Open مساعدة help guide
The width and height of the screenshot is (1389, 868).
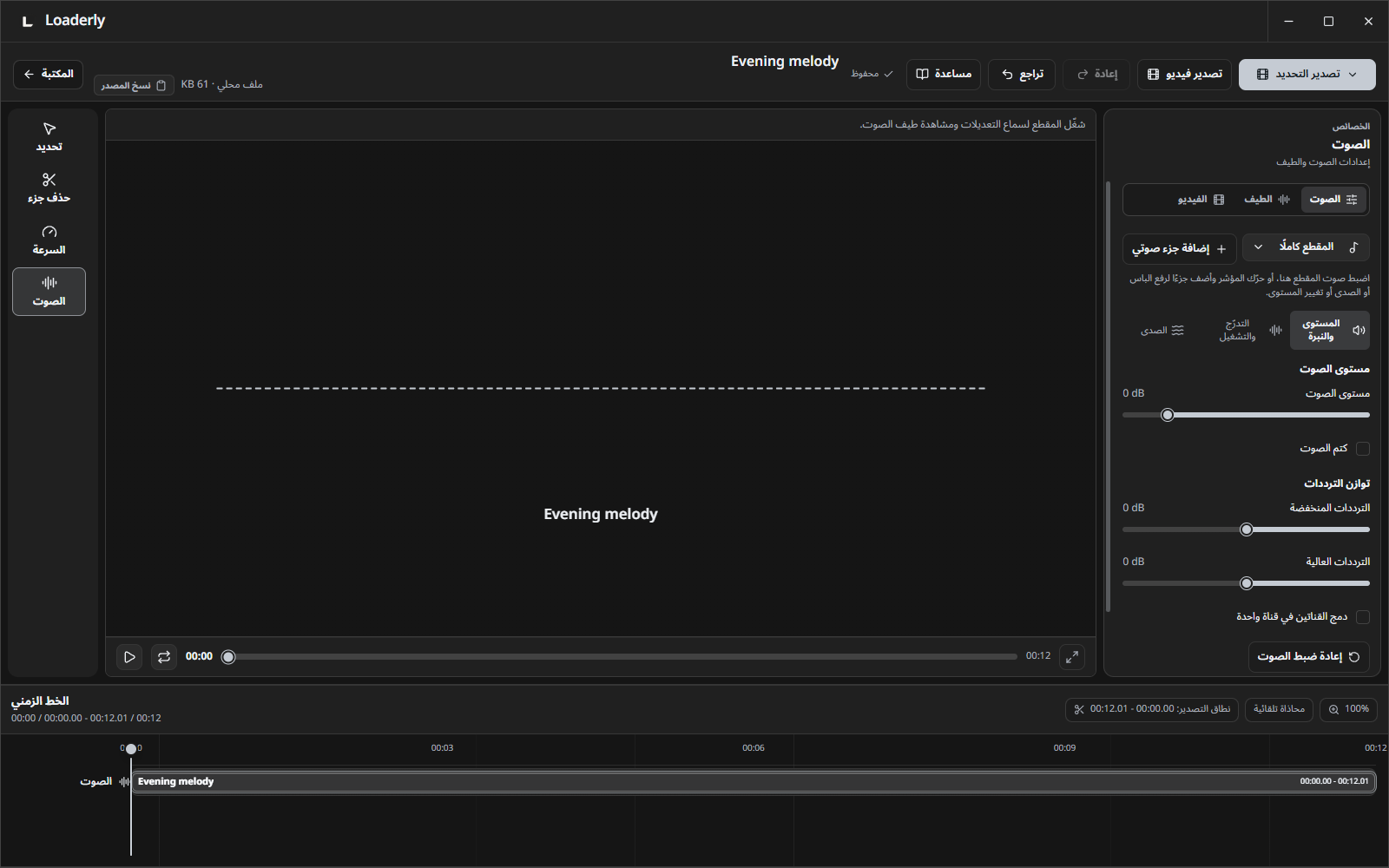click(944, 75)
